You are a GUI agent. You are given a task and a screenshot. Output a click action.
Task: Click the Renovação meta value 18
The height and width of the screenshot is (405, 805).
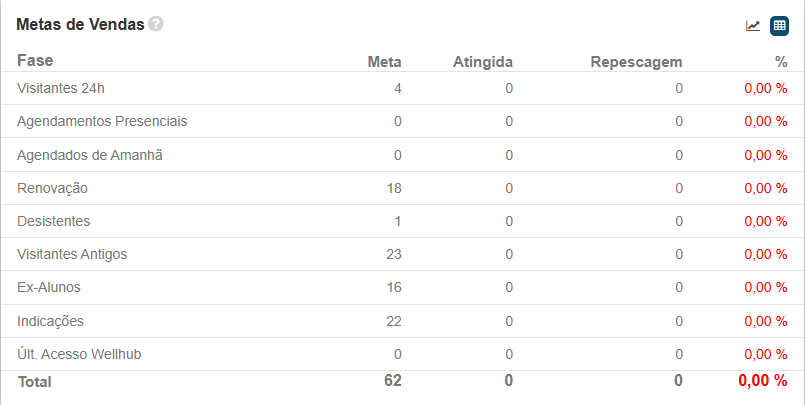pyautogui.click(x=393, y=188)
